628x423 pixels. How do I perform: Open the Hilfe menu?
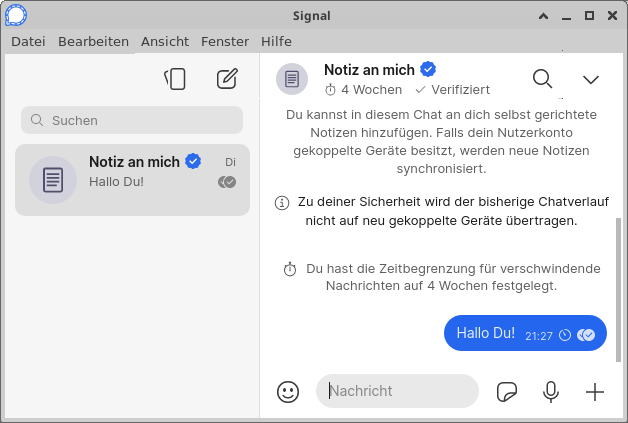tap(276, 41)
